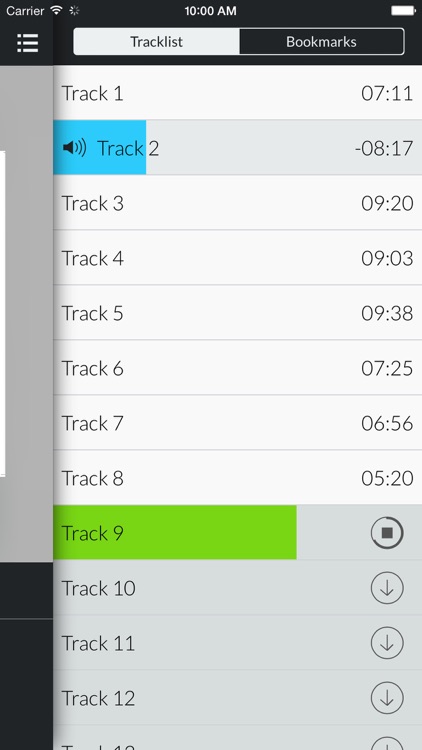This screenshot has height=750, width=422.
Task: Click the green Track 9 download progress
Action: 175,532
